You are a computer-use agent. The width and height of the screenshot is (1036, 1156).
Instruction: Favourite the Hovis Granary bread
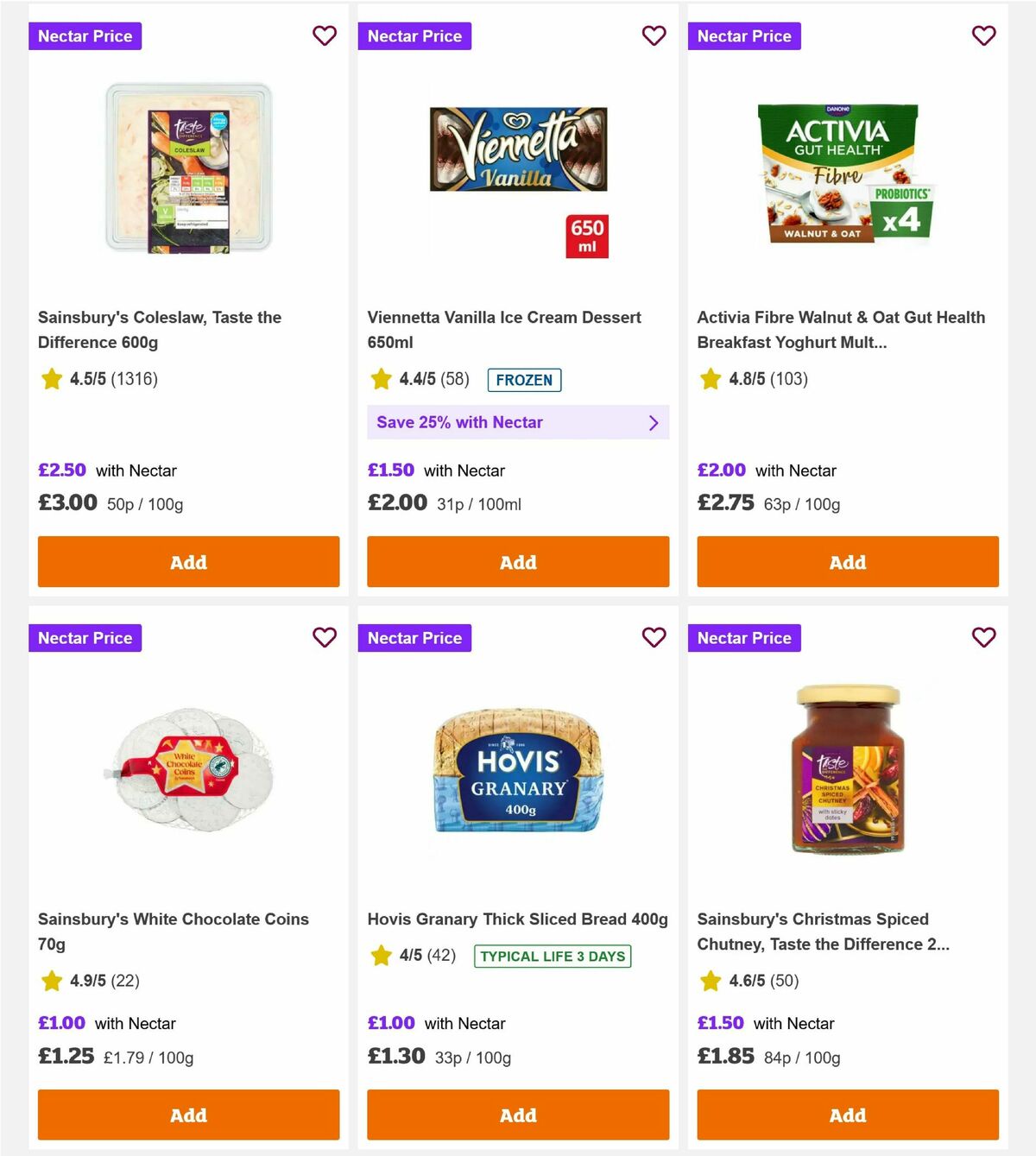[x=654, y=637]
